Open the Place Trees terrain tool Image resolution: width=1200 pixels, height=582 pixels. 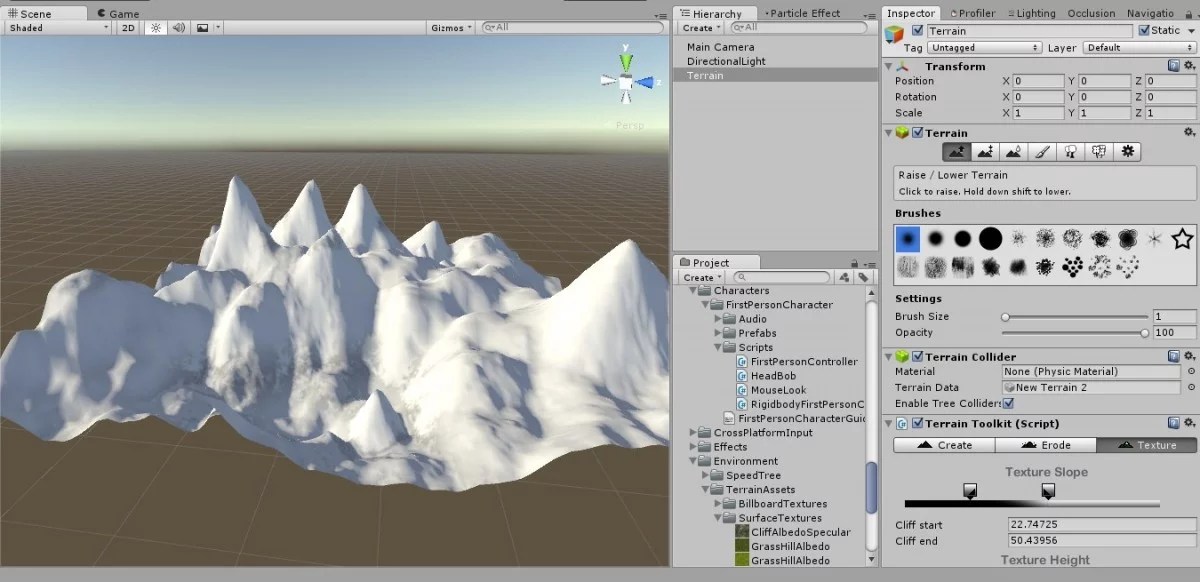[1071, 151]
